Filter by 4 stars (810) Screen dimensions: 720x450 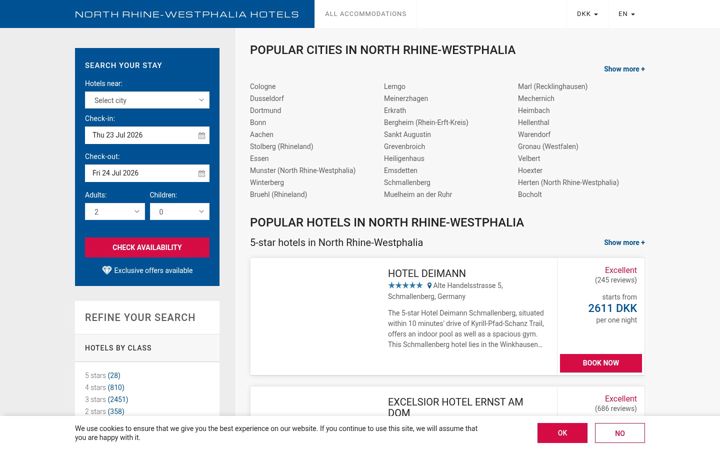click(104, 388)
